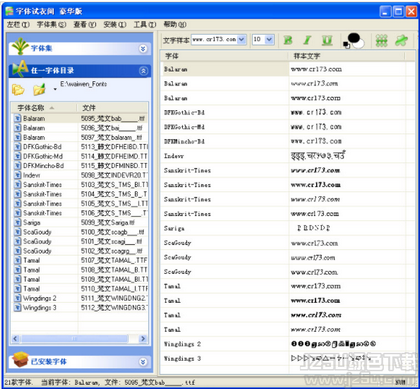This screenshot has width=420, height=389.
Task: Click font file icon of DFKMincho-Bd
Action: [18, 166]
